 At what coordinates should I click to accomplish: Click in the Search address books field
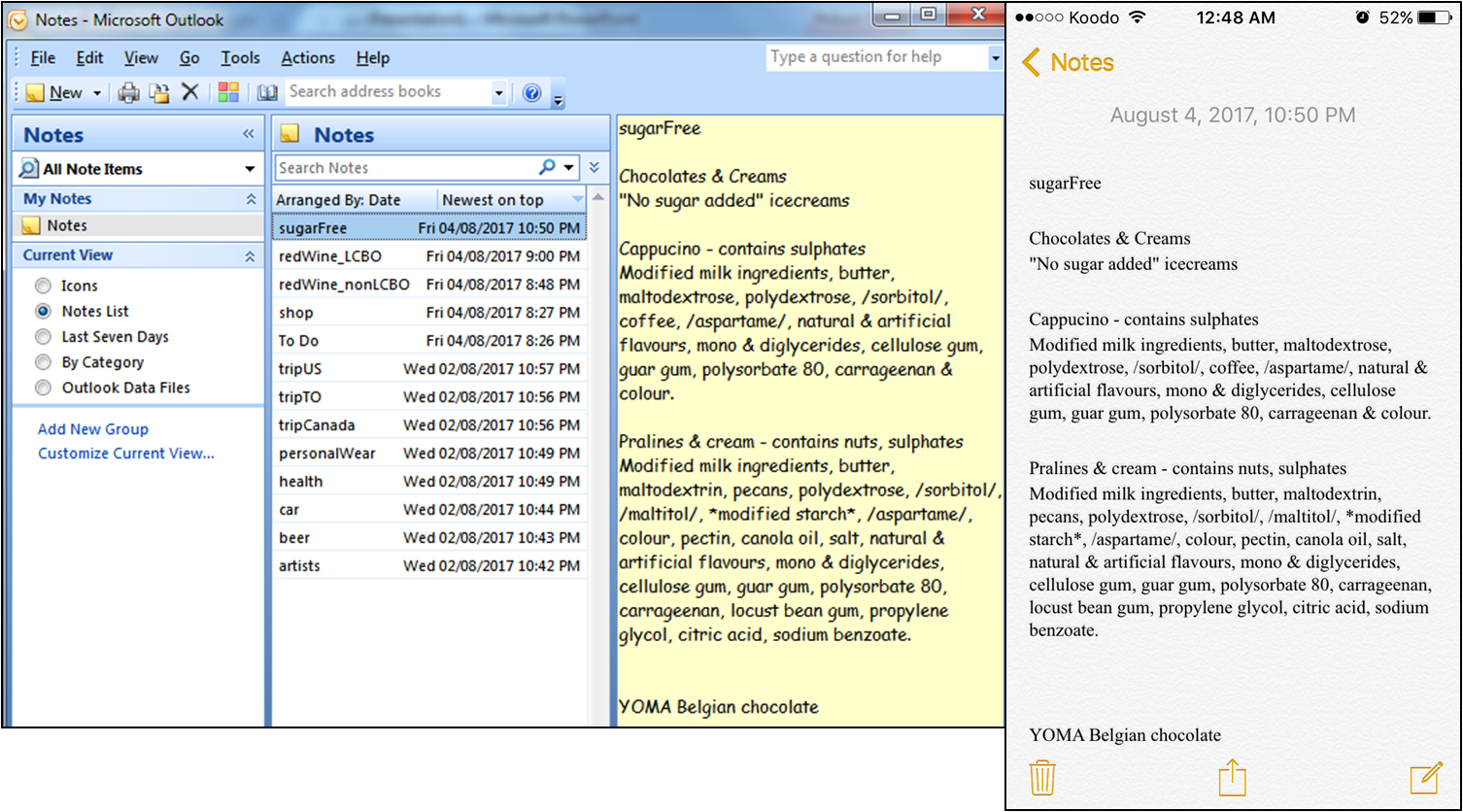388,92
